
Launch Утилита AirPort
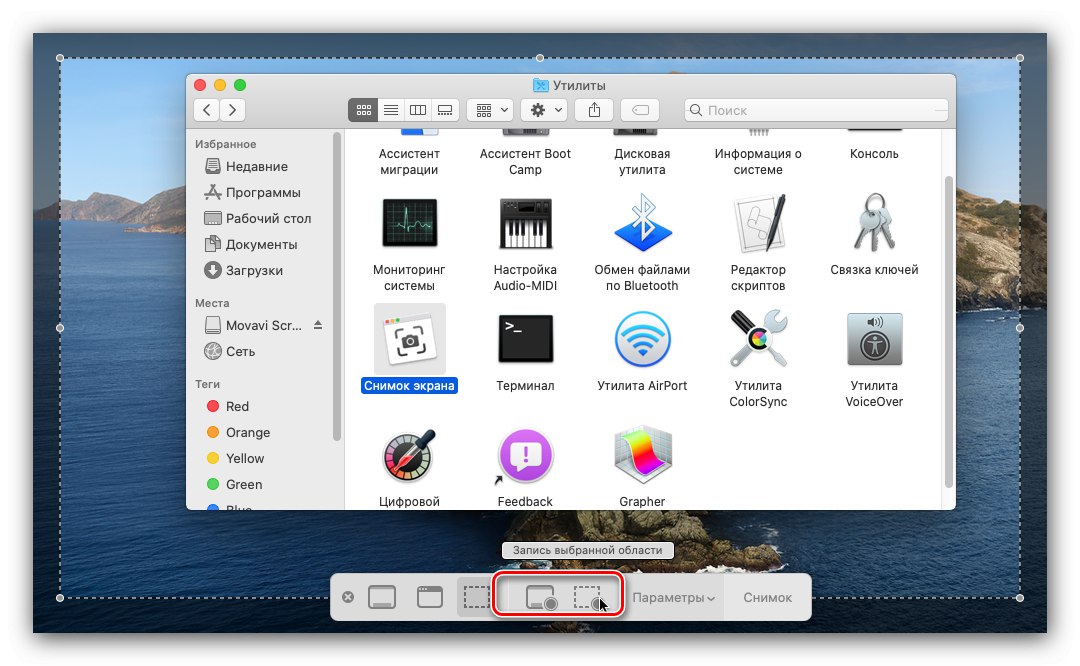[x=641, y=338]
